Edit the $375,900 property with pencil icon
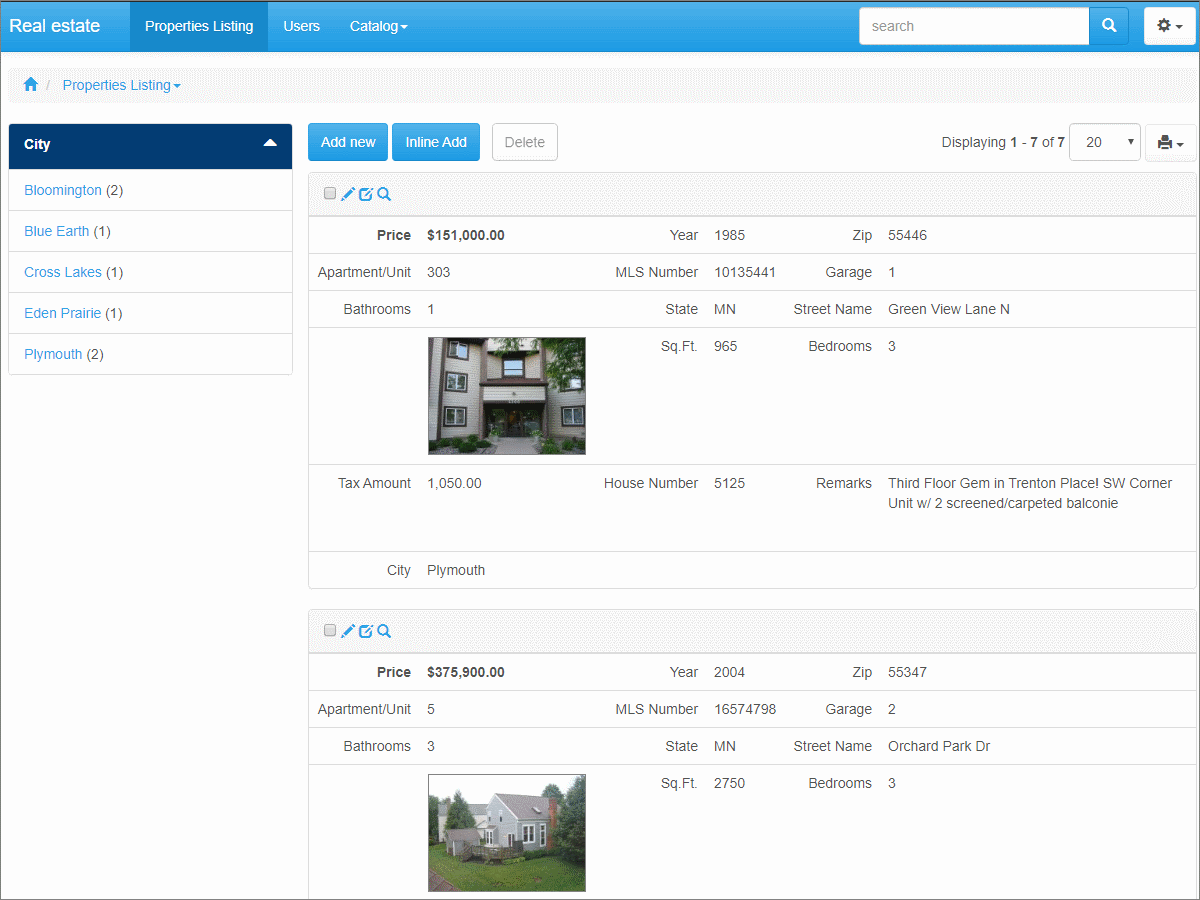 348,631
